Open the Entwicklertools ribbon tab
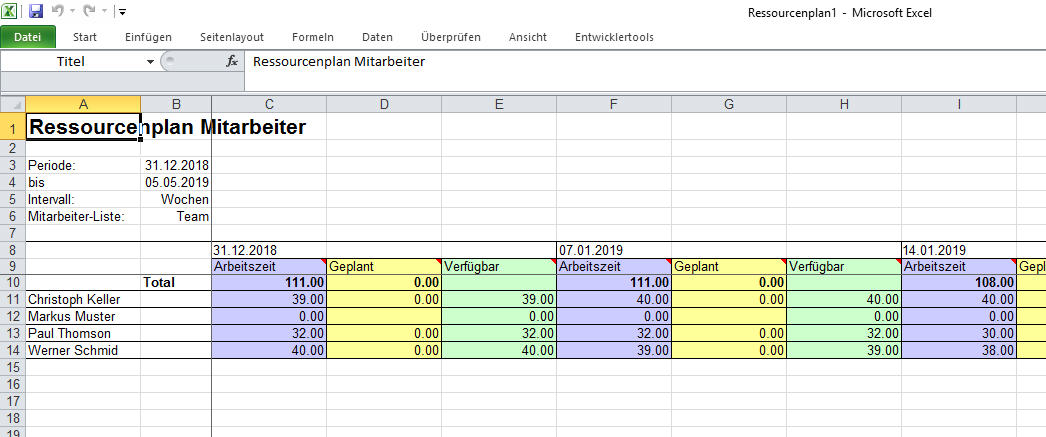 coord(614,37)
